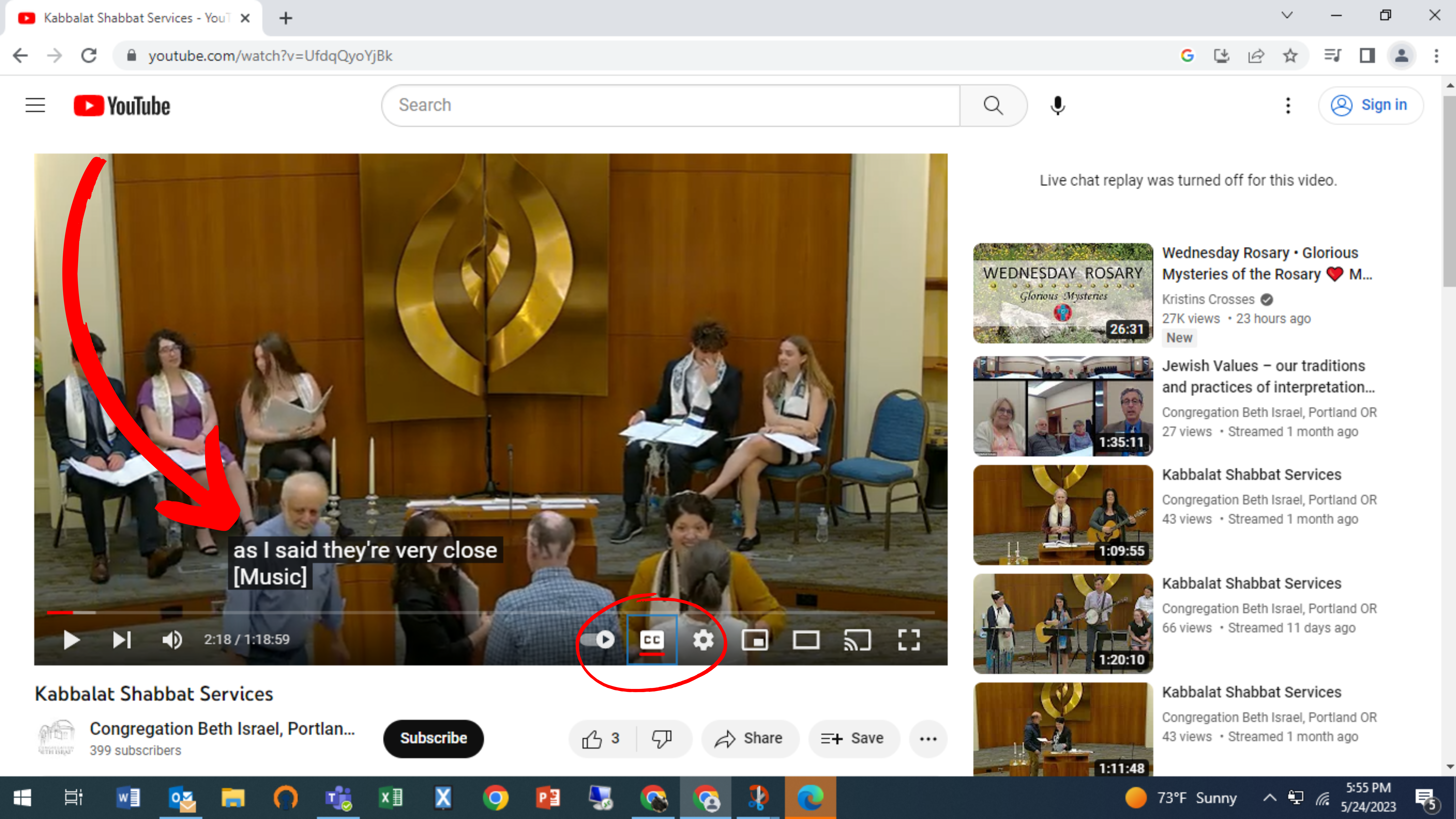Open Kabbalat Shabbat thumbnail lasting 1:09:55
The image size is (1456, 819).
[x=1063, y=515]
